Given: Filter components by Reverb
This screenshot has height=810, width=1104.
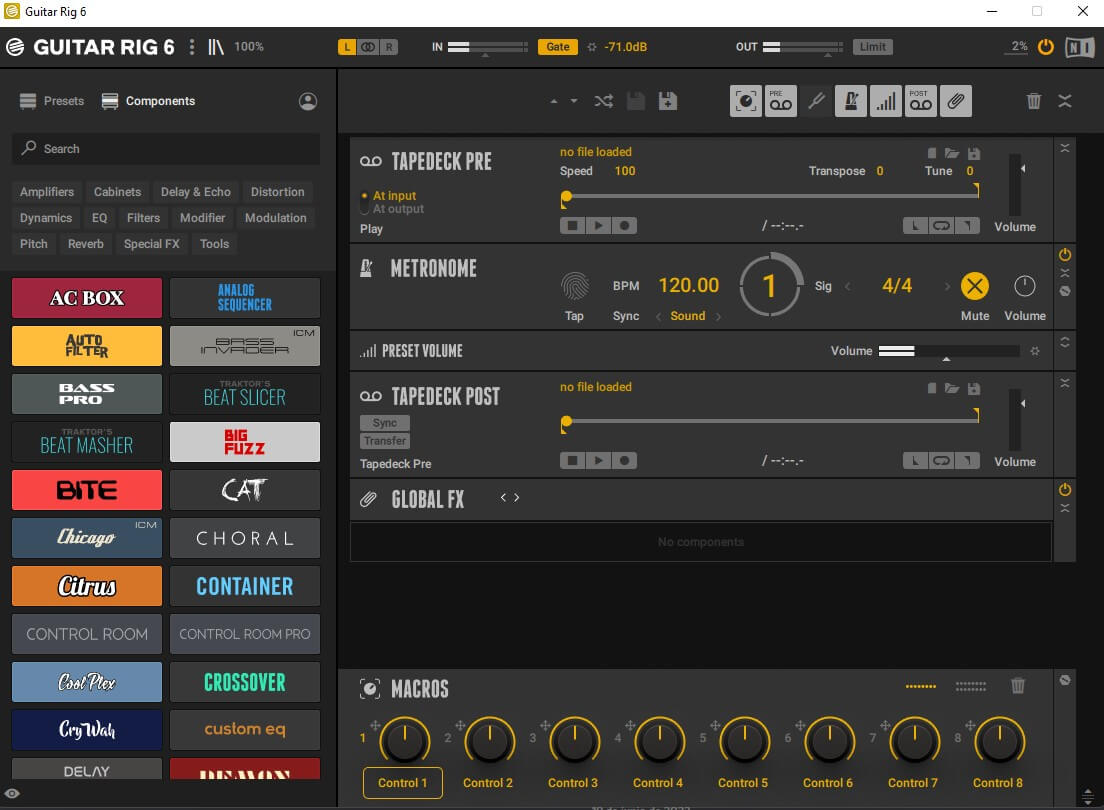Looking at the screenshot, I should point(85,244).
